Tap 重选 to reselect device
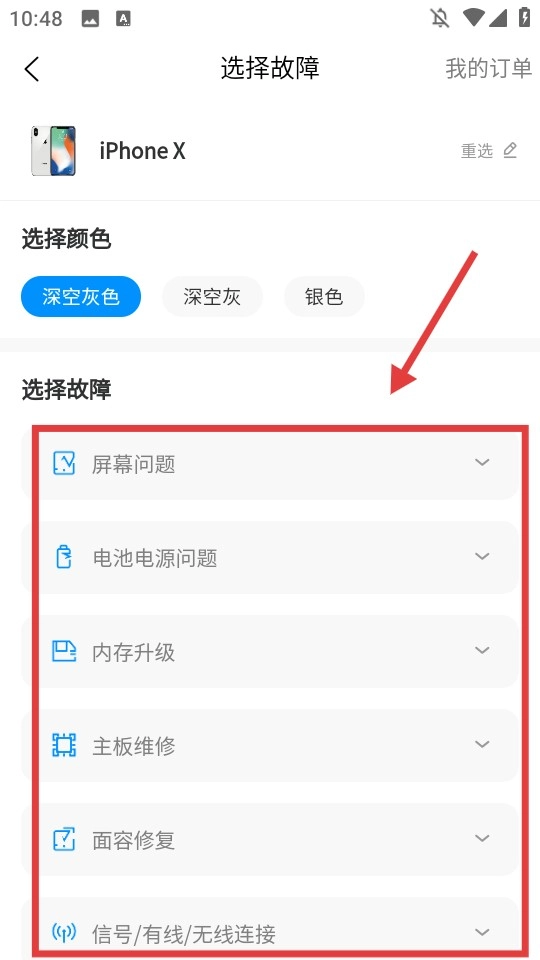 (x=477, y=151)
